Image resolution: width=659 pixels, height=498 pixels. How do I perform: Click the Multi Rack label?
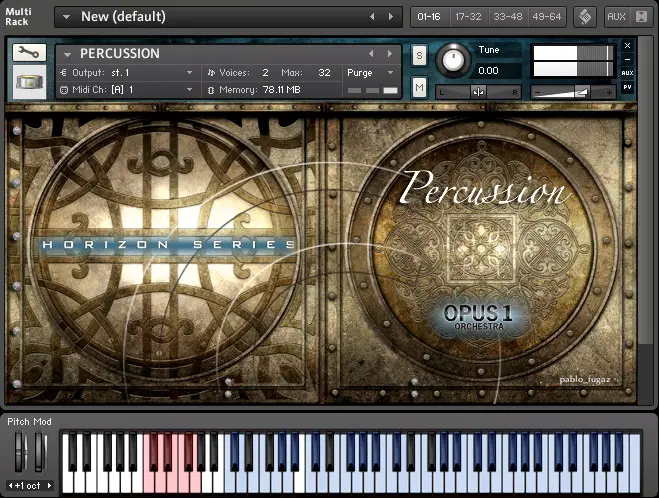tap(18, 17)
